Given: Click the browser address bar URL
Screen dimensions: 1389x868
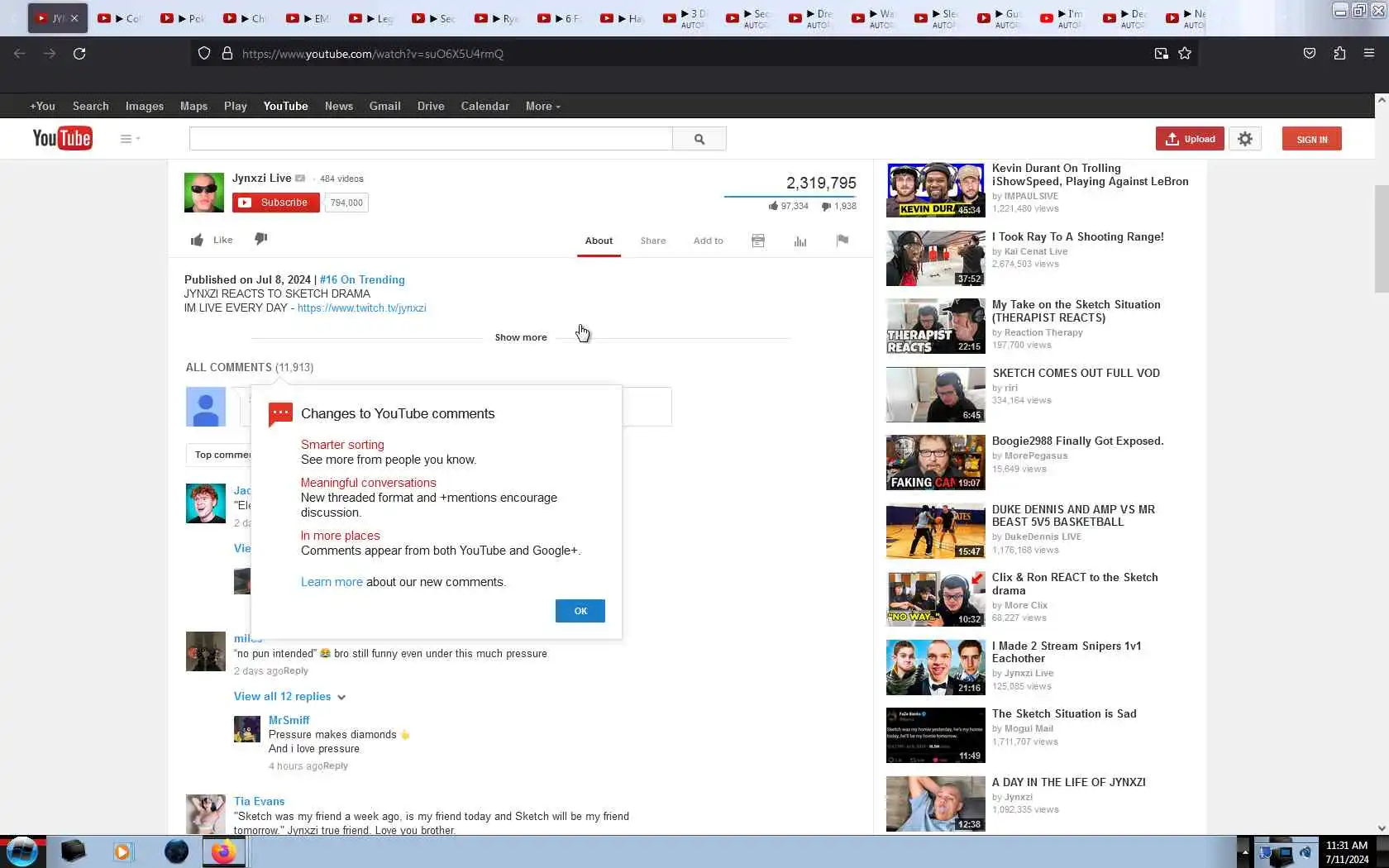Looking at the screenshot, I should coord(373,54).
